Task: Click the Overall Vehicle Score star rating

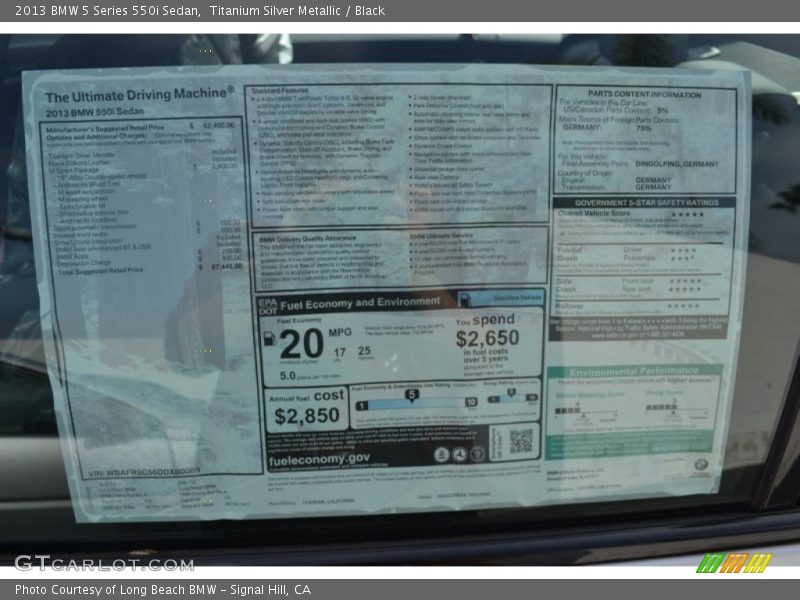Action: click(689, 214)
